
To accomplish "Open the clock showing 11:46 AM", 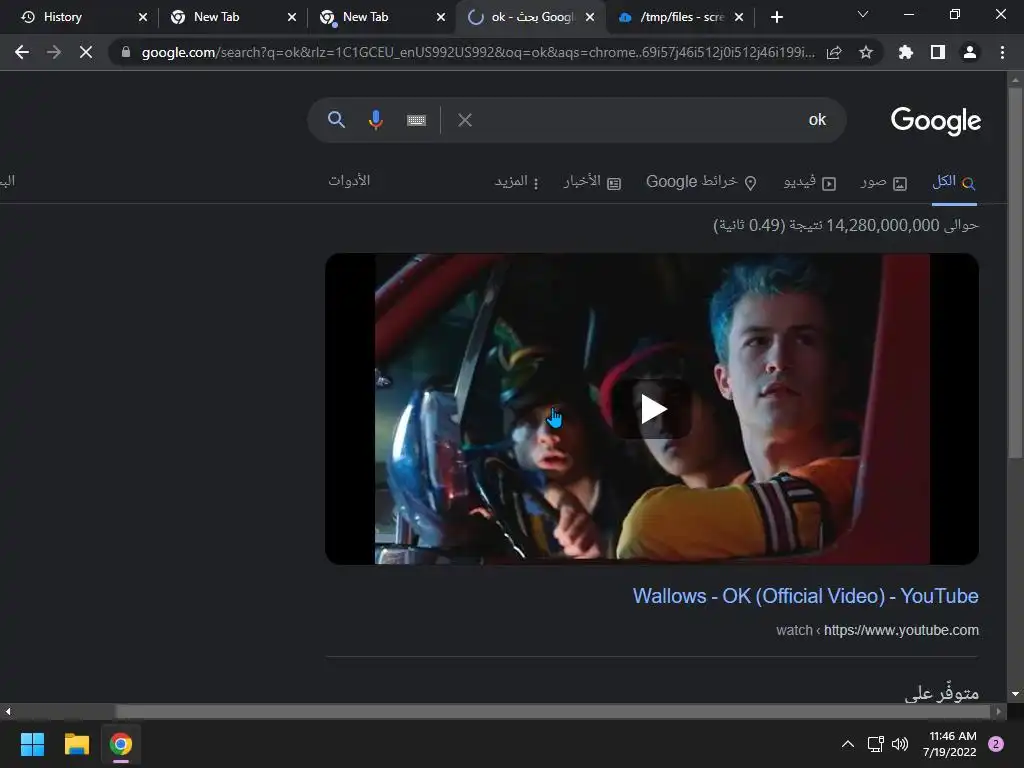I will [x=950, y=744].
